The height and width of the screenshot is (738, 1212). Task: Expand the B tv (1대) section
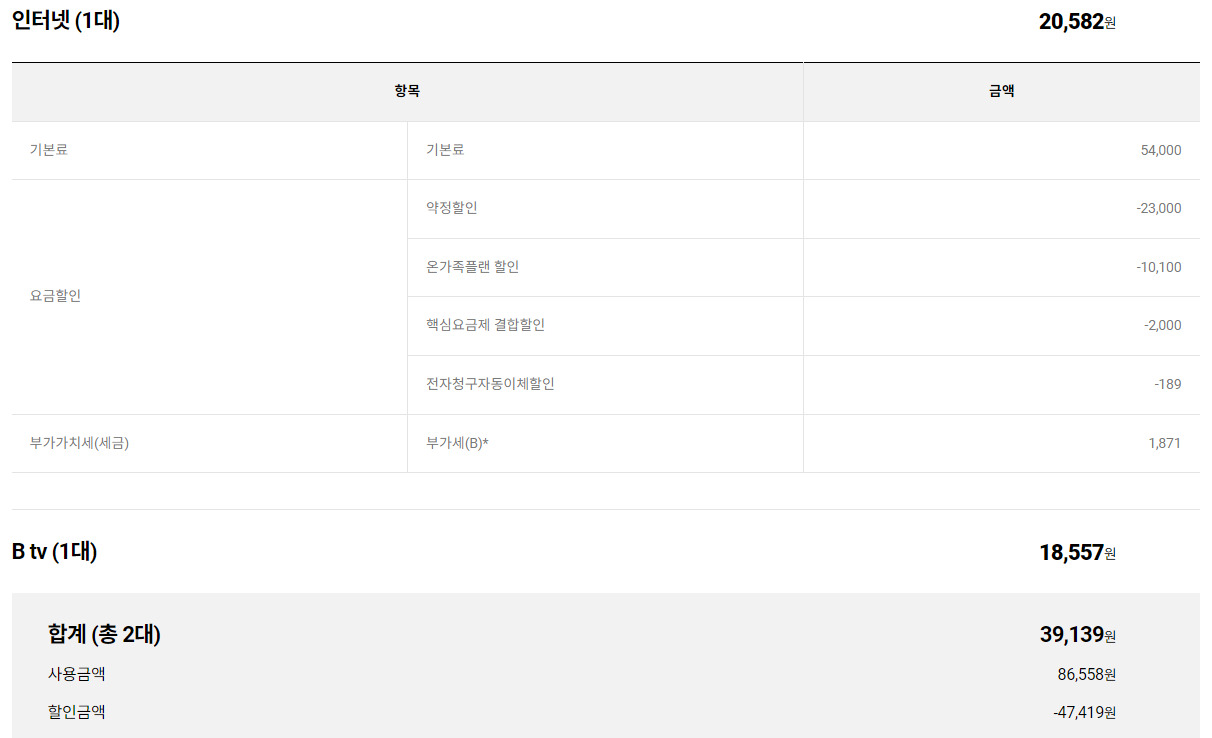click(x=55, y=551)
